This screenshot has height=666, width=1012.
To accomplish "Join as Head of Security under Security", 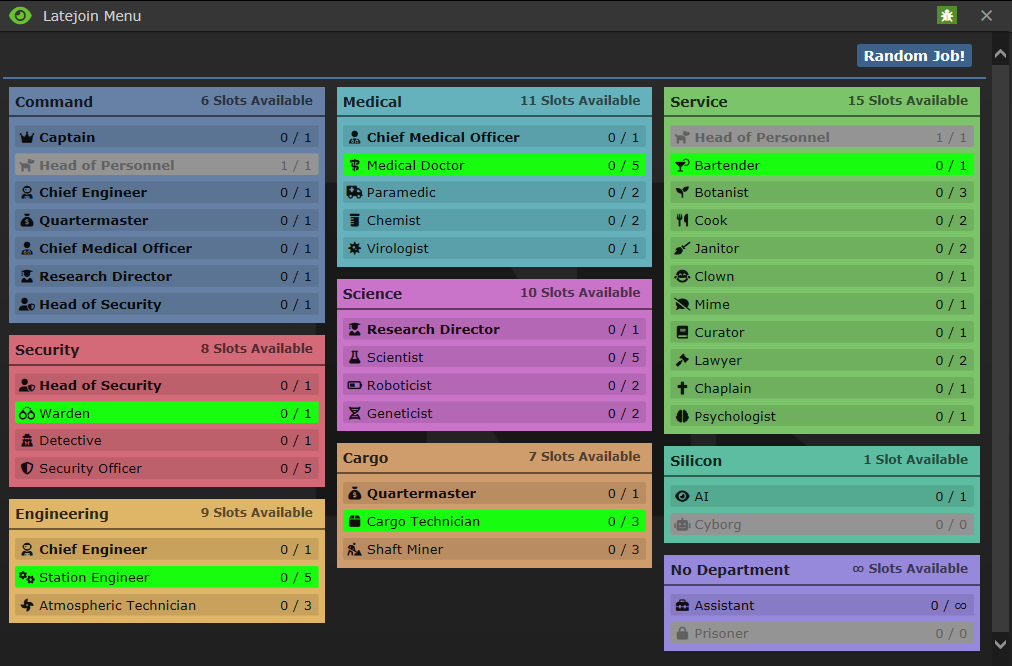I will (x=167, y=385).
